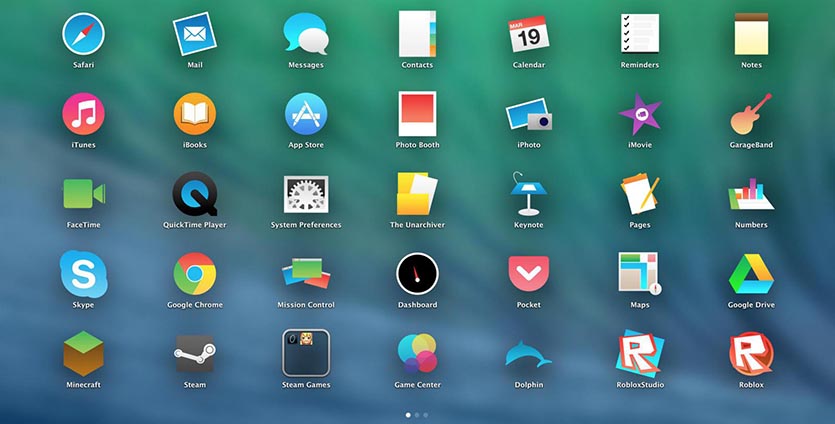This screenshot has height=424, width=835.
Task: Launch Photo Booth
Action: [417, 113]
